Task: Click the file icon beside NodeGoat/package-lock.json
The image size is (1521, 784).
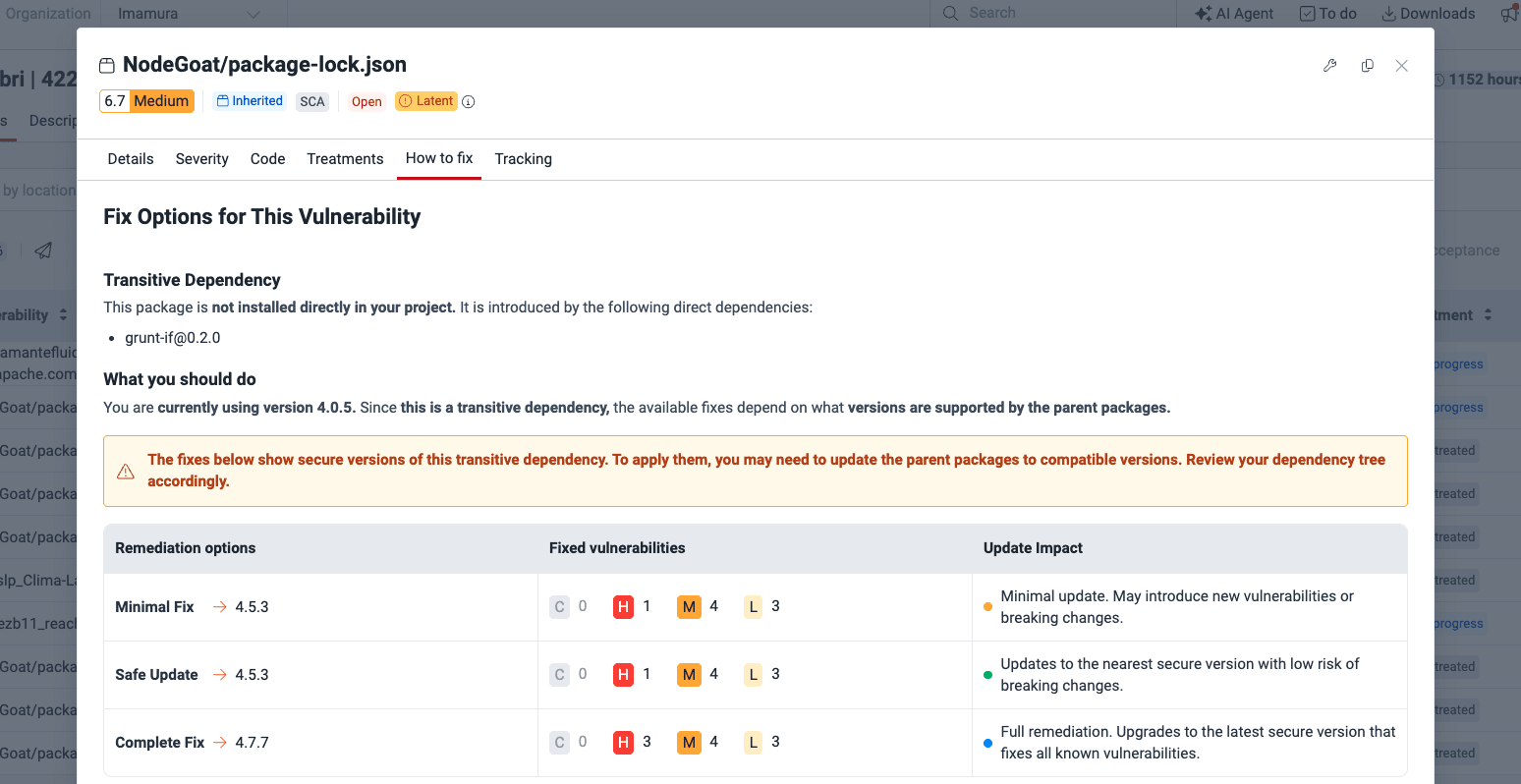Action: click(107, 66)
